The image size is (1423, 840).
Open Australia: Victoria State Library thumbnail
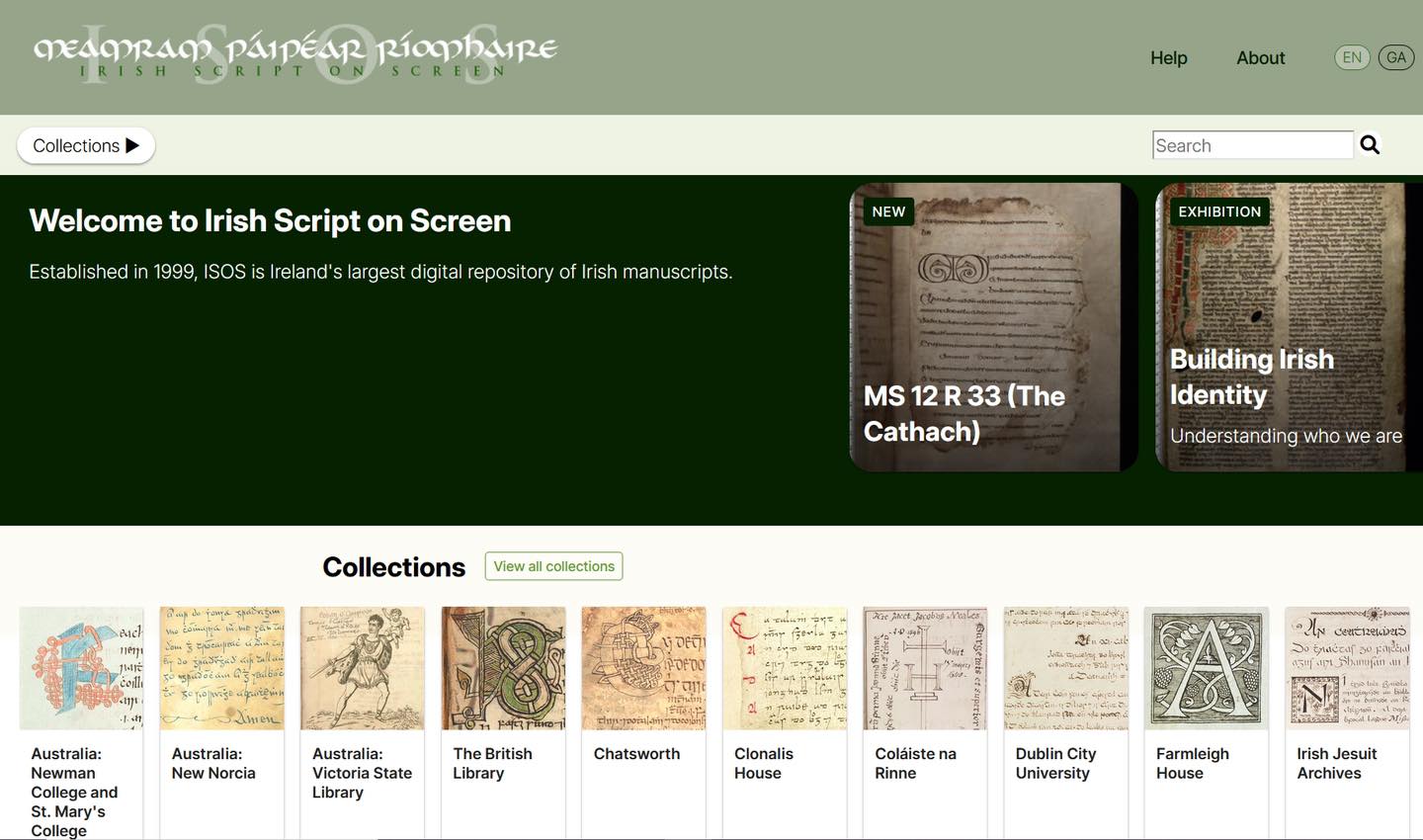click(363, 668)
